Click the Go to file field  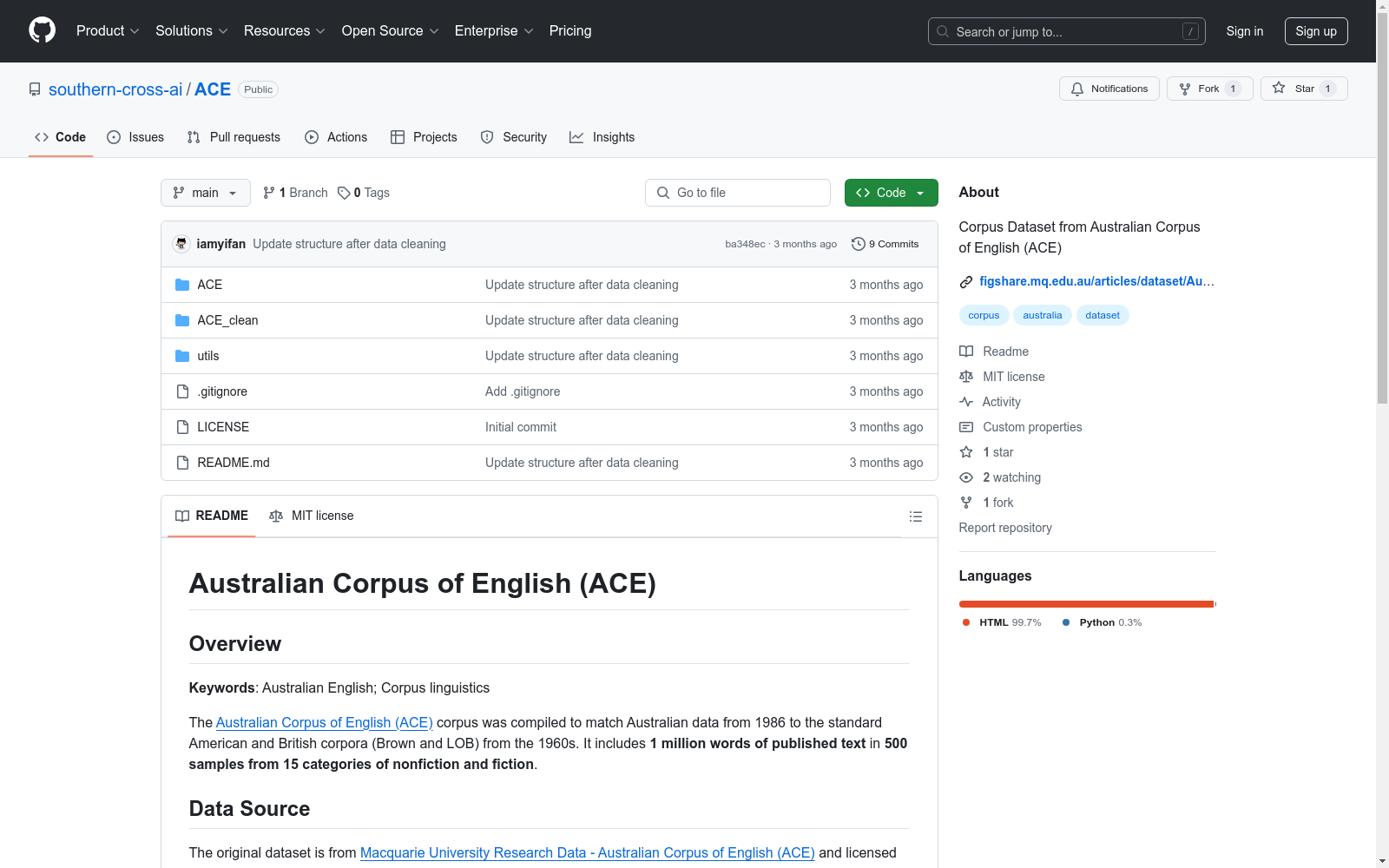click(x=738, y=193)
